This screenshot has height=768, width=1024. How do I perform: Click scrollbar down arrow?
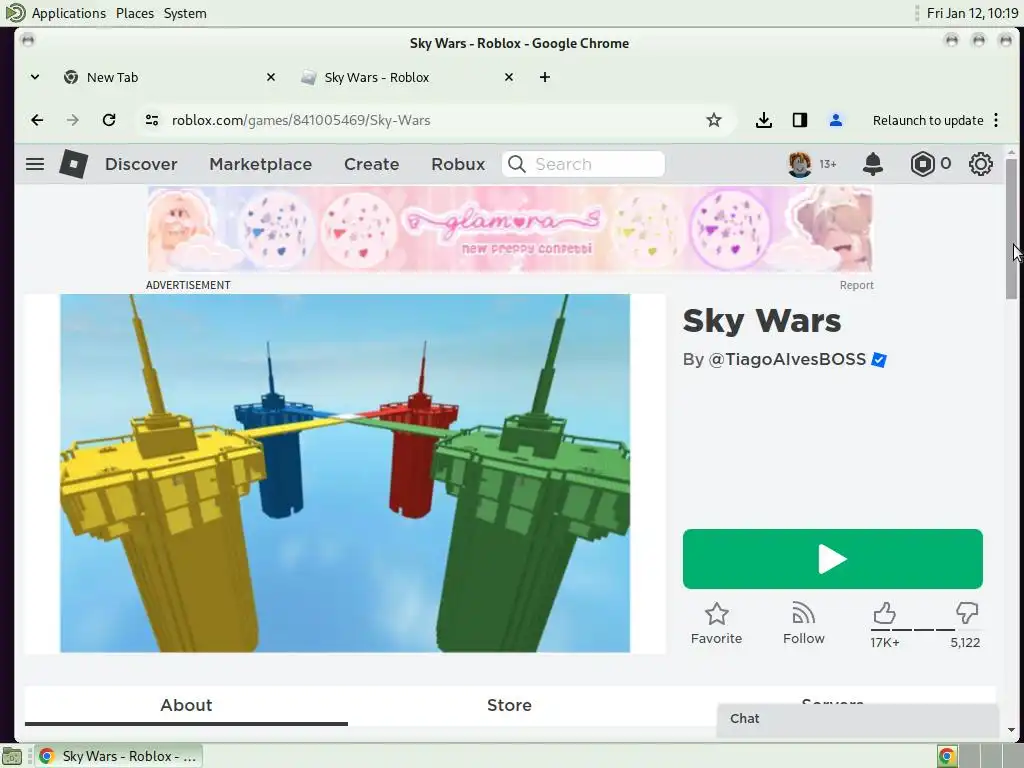point(1011,730)
